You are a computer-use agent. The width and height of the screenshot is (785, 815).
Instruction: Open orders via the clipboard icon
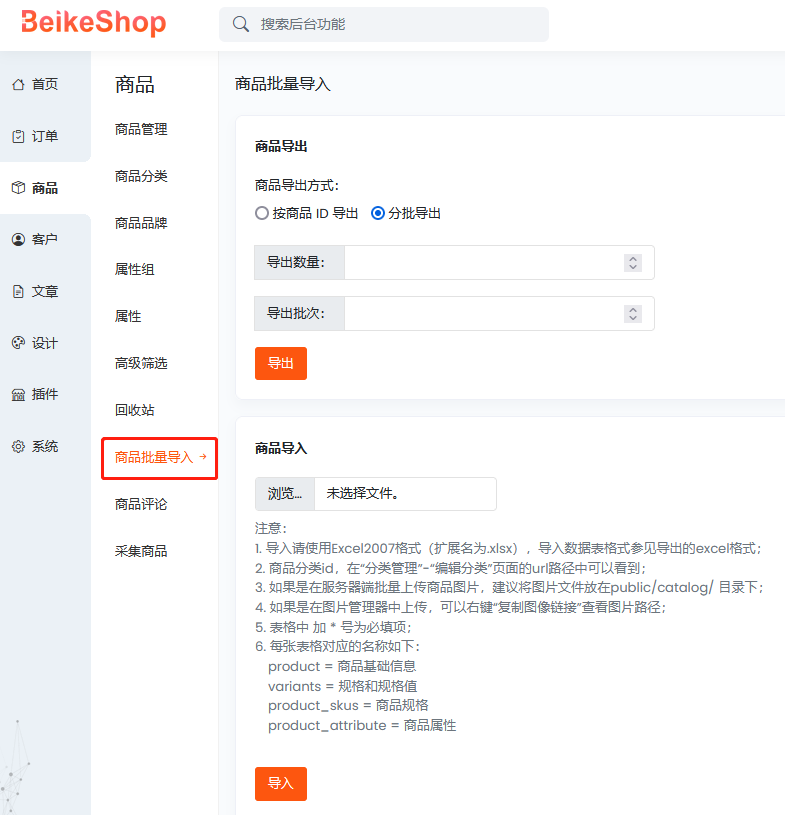click(x=18, y=136)
